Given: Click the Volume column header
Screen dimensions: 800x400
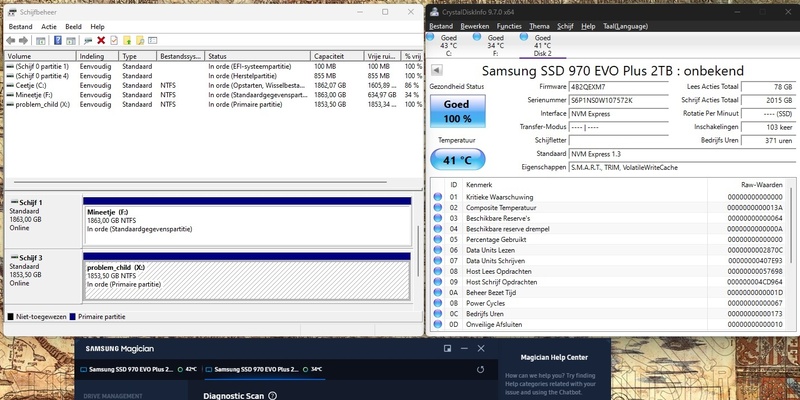Looking at the screenshot, I should click(40, 56).
